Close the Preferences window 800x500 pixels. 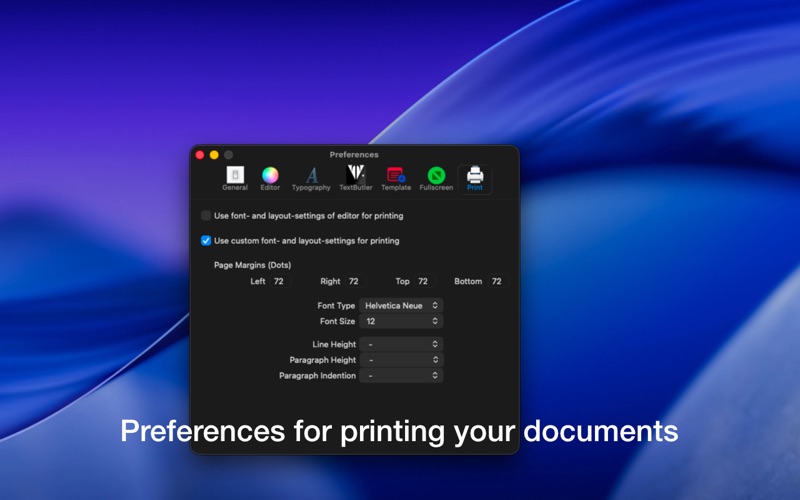(x=200, y=155)
